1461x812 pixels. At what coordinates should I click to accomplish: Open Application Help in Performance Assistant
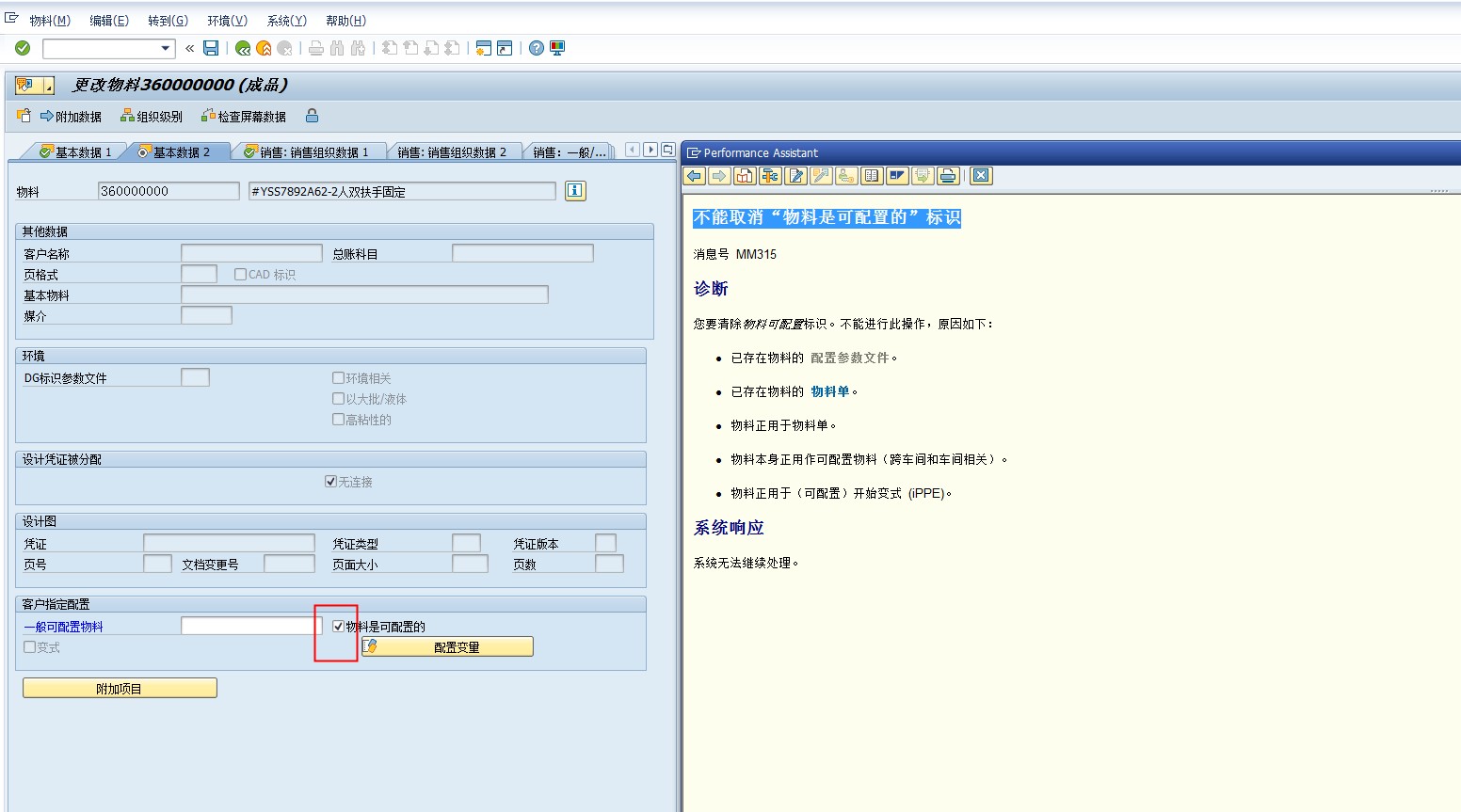[x=745, y=176]
